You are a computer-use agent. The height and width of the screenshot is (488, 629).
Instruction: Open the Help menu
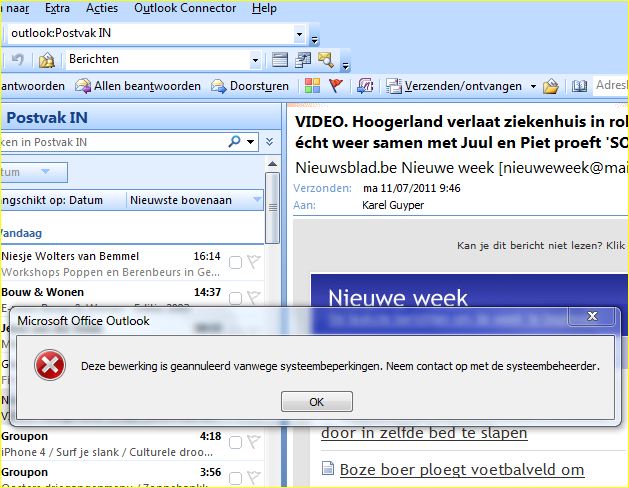click(264, 8)
